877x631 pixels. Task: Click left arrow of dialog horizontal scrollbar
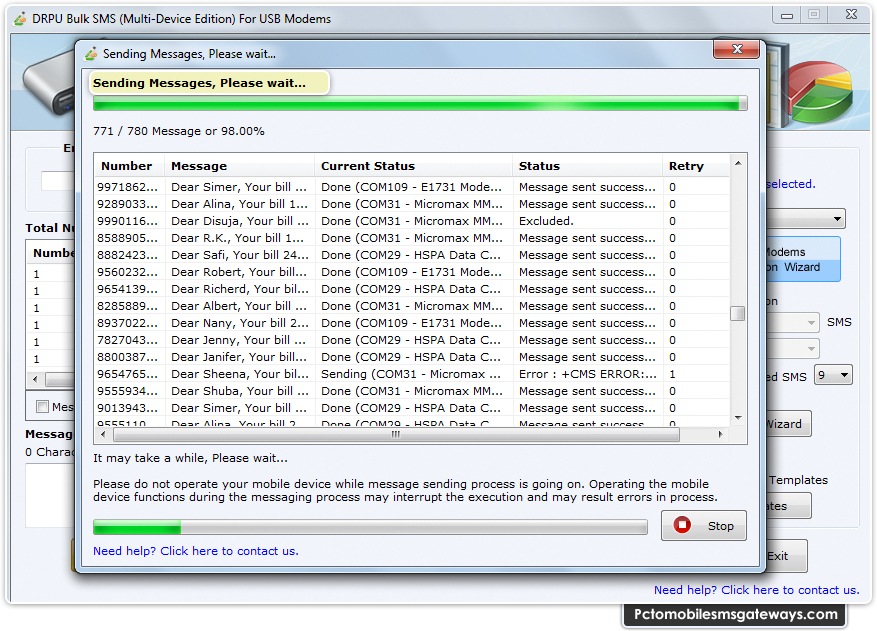pyautogui.click(x=103, y=435)
